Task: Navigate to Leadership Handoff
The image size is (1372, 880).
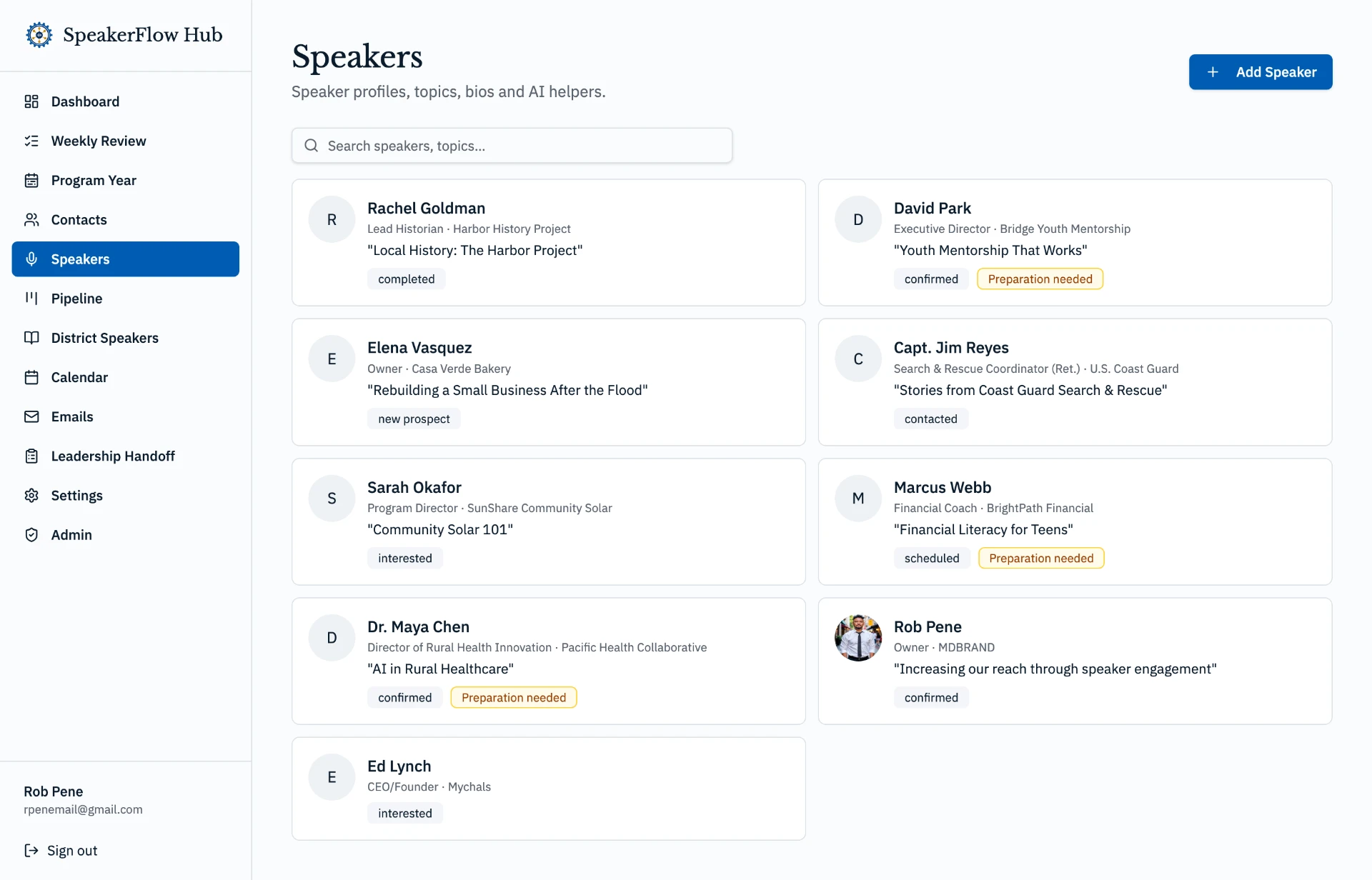Action: [126, 456]
